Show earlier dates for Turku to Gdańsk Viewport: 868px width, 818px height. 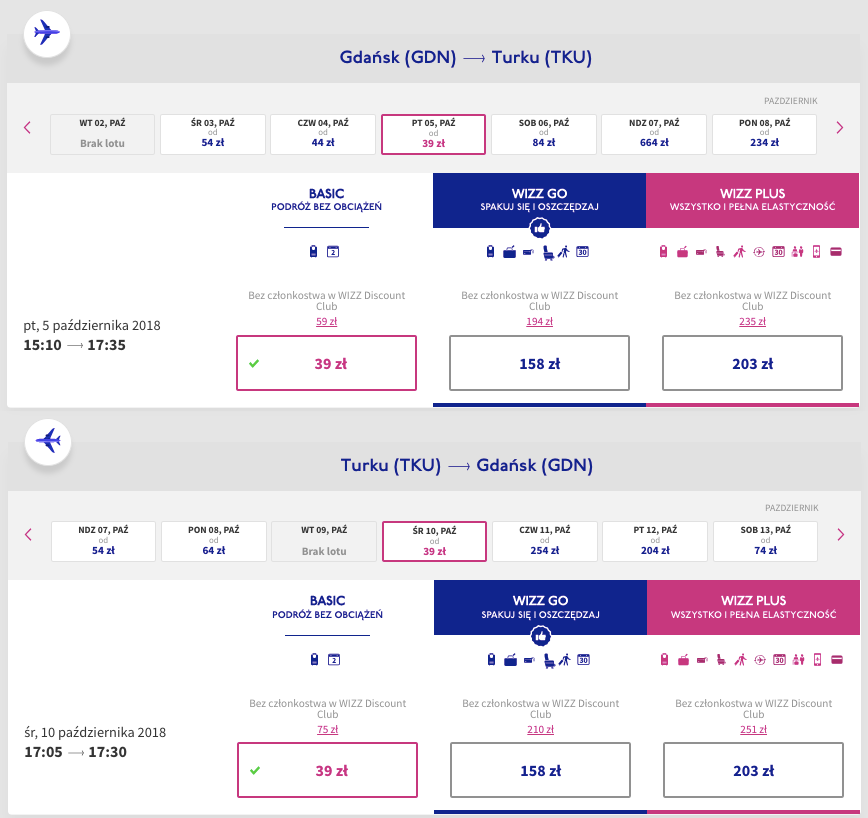[29, 535]
